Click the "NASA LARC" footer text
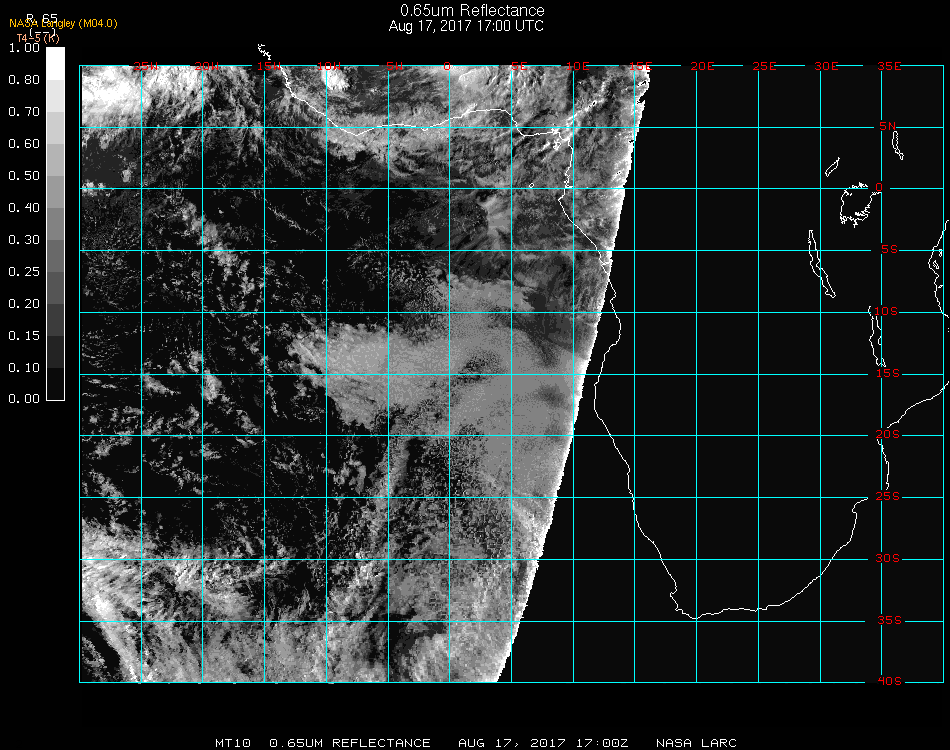950x750 pixels. coord(696,743)
